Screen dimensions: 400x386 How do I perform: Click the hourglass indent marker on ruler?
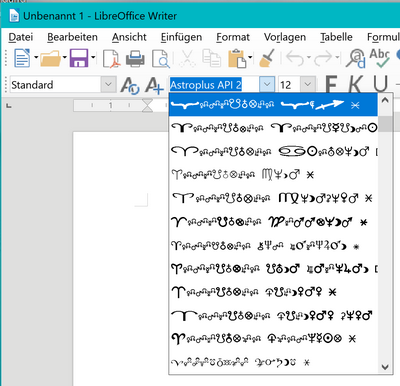(147, 106)
